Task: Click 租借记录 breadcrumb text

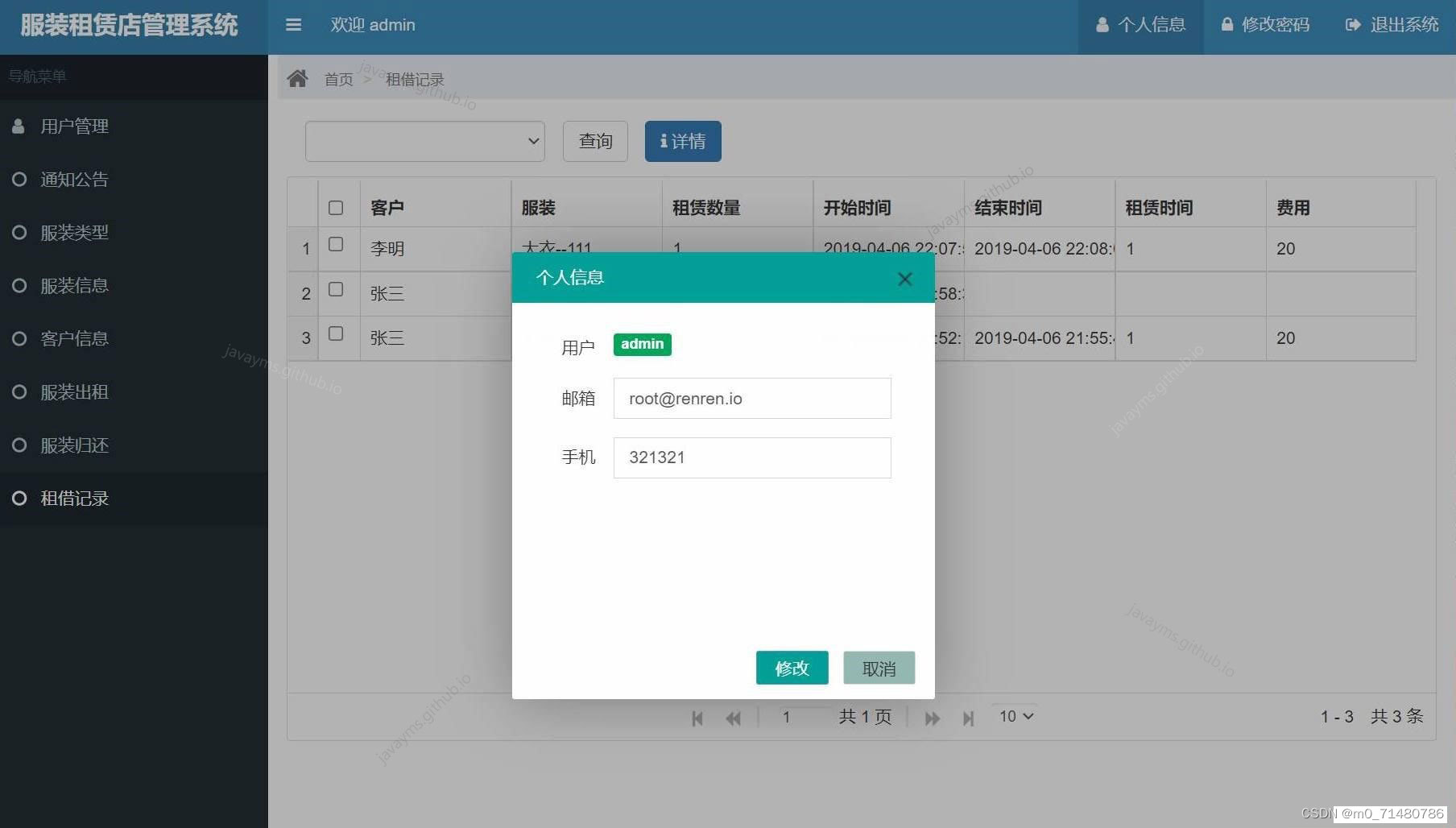Action: [415, 79]
